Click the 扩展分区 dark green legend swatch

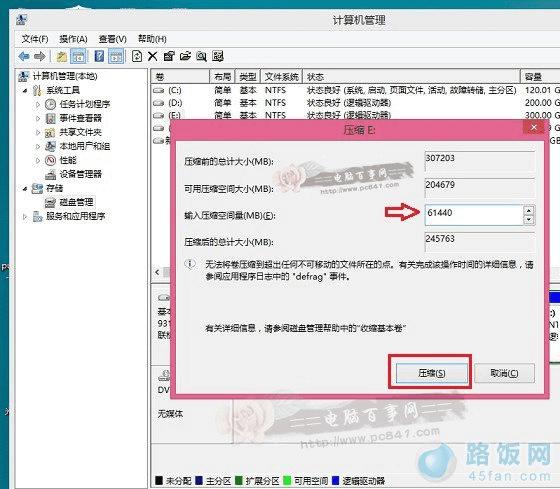[x=239, y=481]
